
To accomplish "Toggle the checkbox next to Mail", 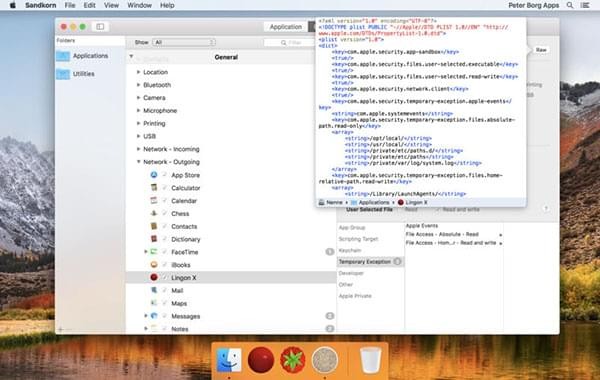I will coord(165,290).
